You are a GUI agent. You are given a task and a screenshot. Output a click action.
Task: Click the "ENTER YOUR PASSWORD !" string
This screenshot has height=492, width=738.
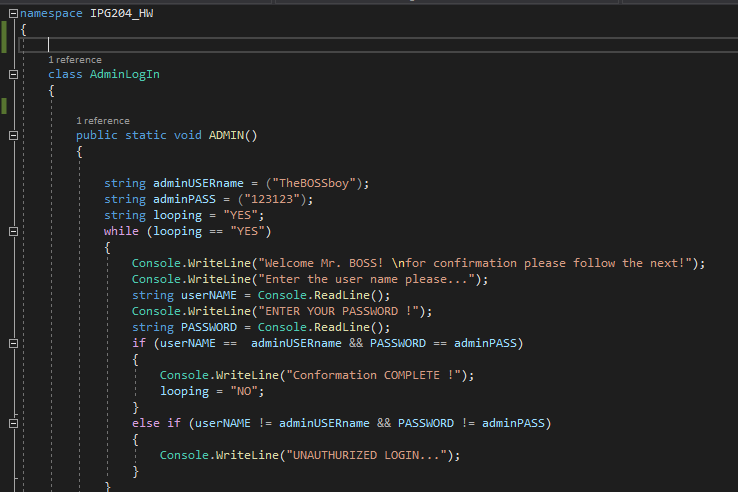click(339, 311)
